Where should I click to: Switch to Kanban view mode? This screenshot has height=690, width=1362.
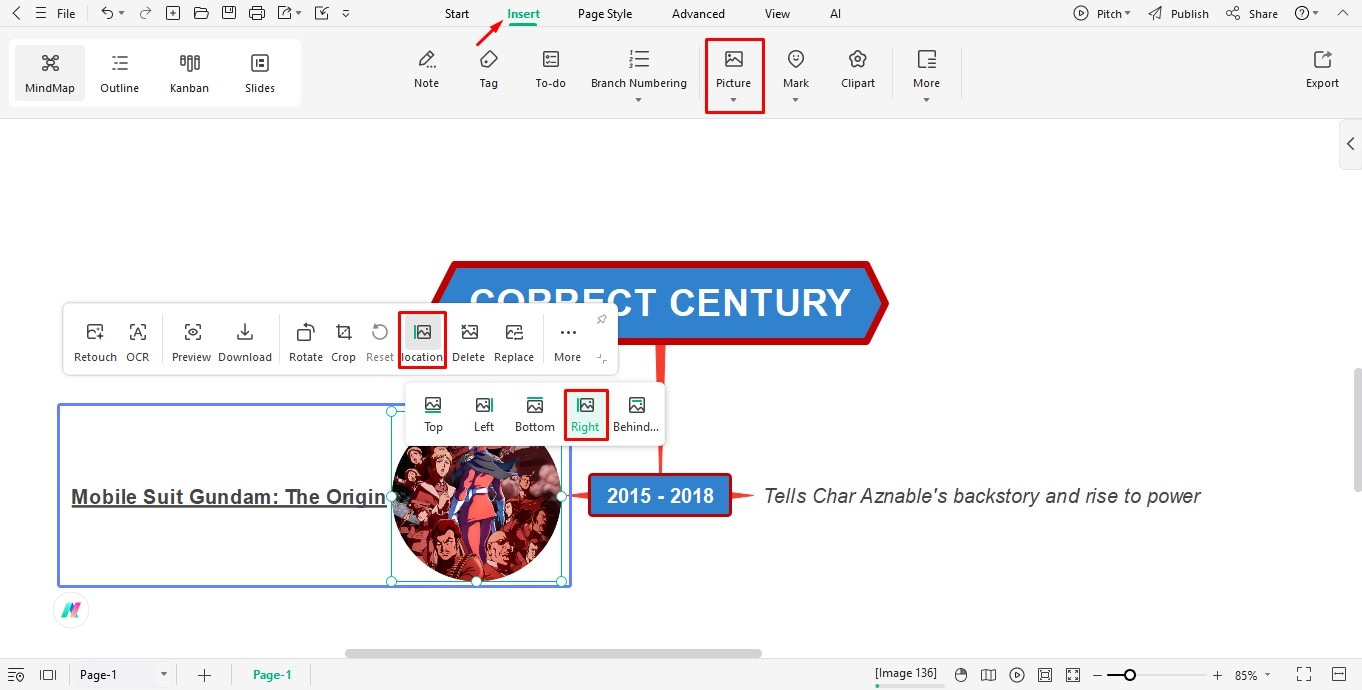[x=189, y=74]
